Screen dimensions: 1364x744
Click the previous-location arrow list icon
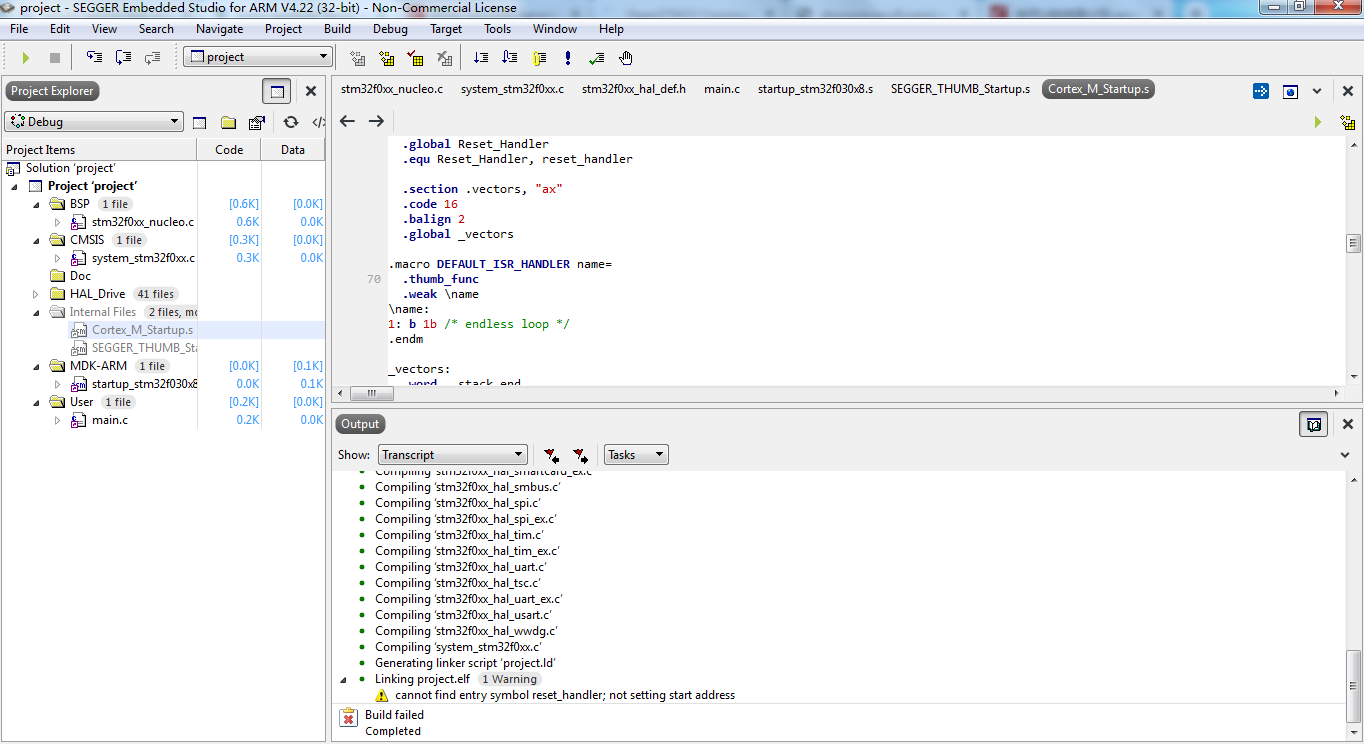[x=510, y=58]
